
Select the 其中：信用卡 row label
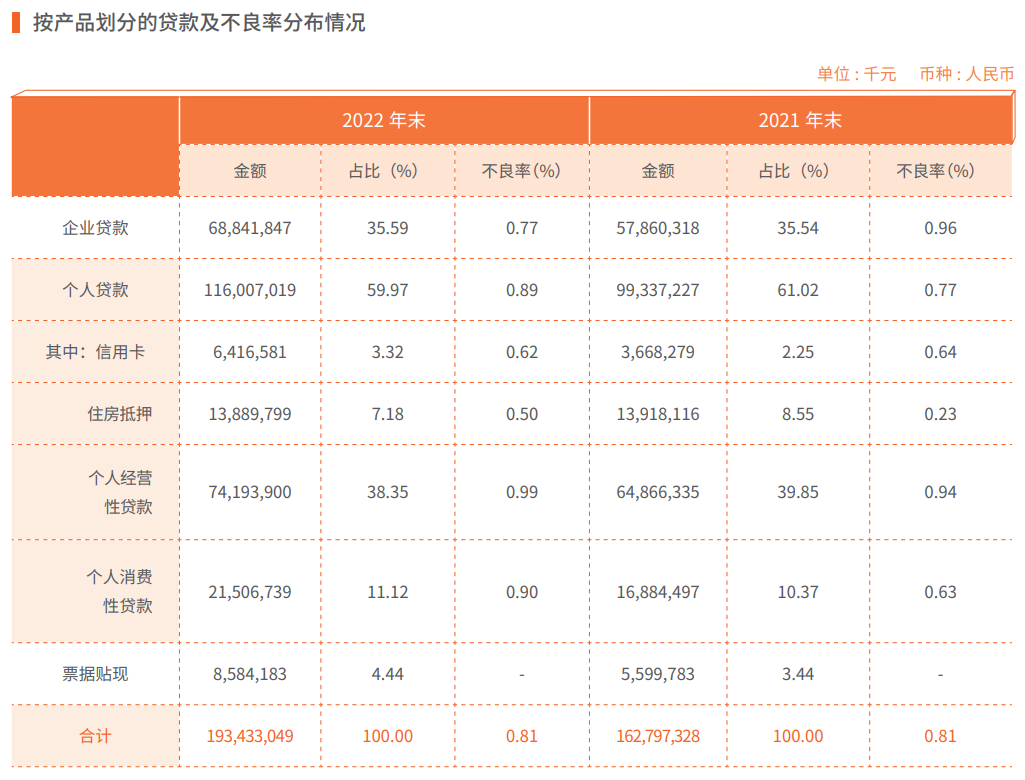click(x=95, y=352)
